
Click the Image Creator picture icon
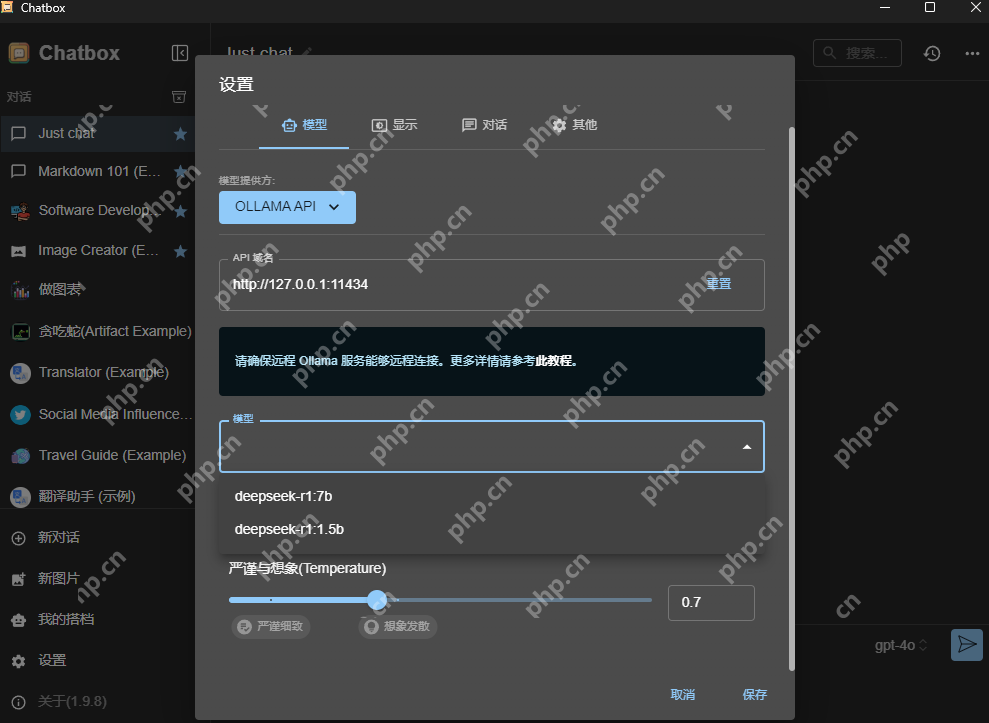pos(19,251)
